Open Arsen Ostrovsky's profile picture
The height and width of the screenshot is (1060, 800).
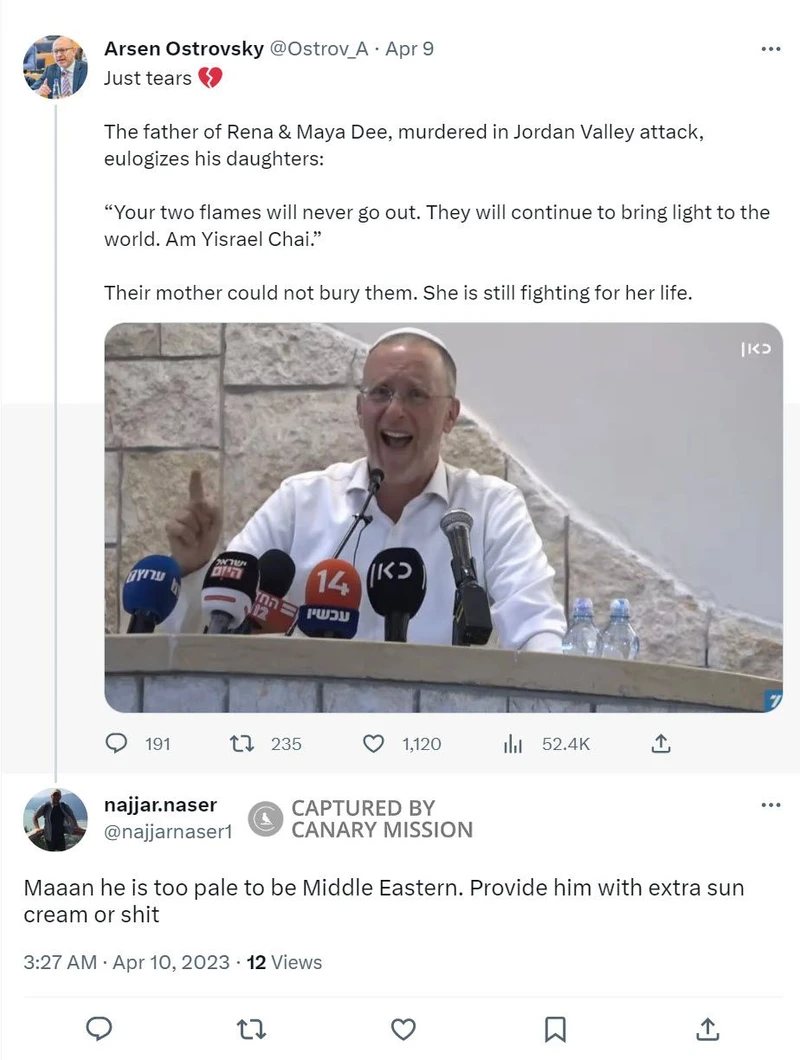point(55,67)
